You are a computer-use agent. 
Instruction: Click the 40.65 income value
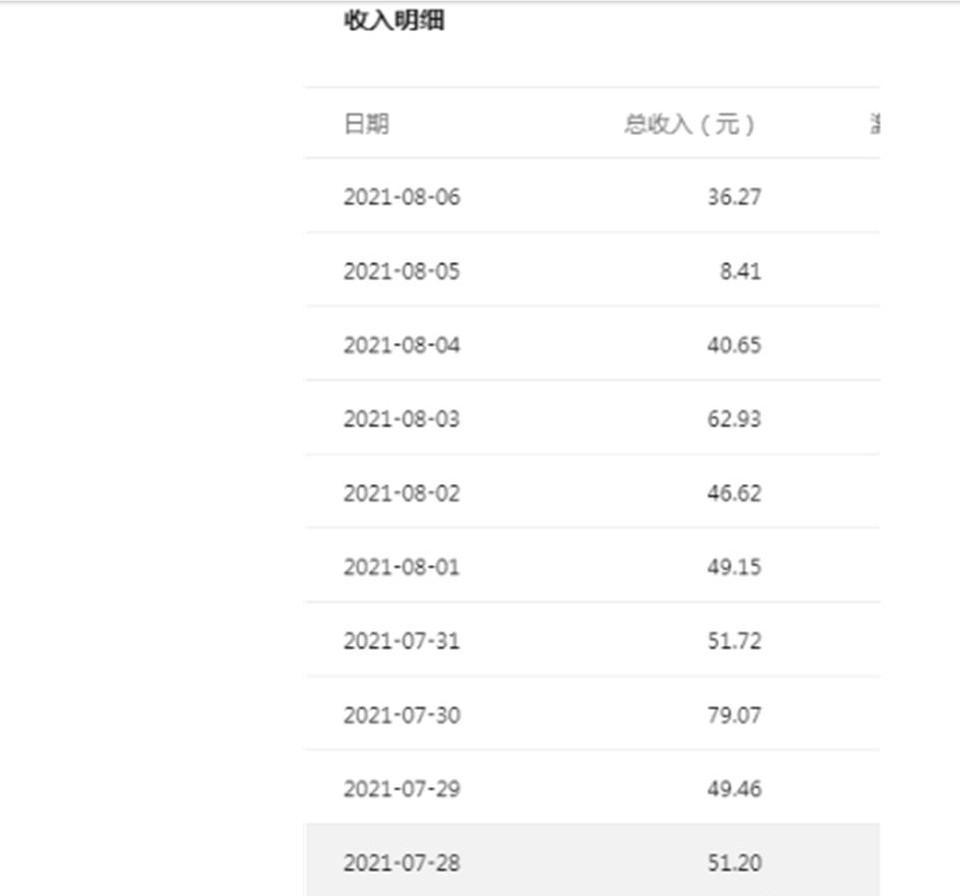click(x=734, y=345)
